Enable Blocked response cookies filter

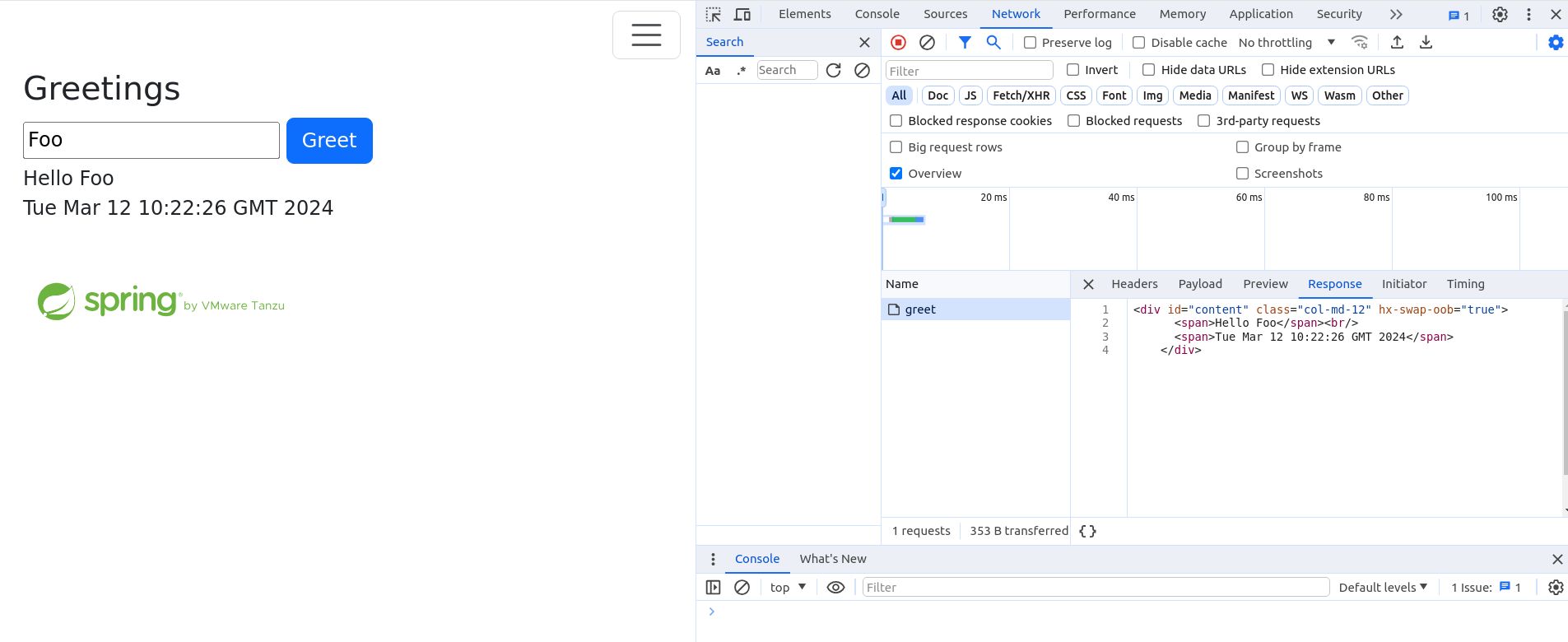[896, 121]
